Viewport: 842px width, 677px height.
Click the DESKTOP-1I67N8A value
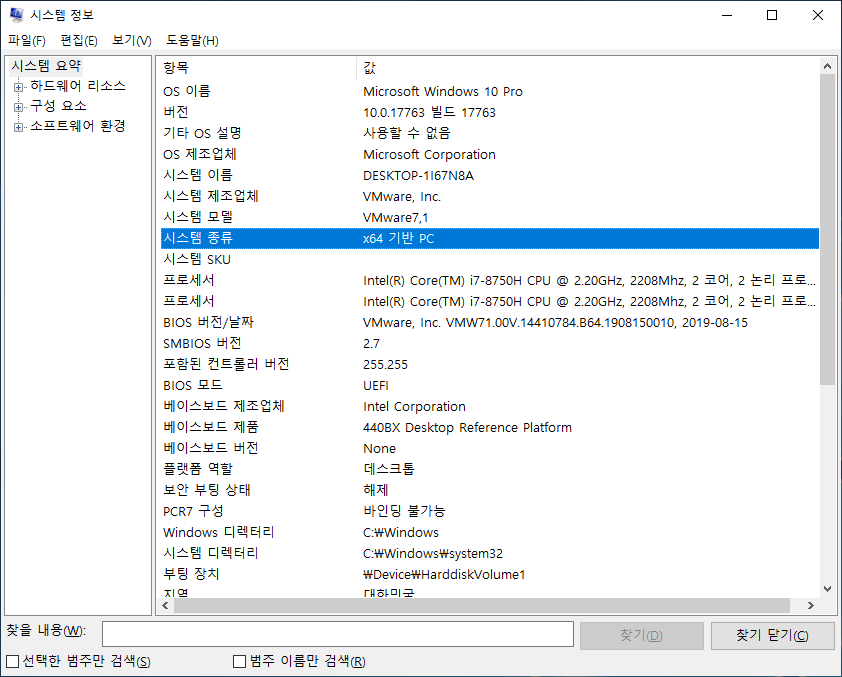coord(418,176)
